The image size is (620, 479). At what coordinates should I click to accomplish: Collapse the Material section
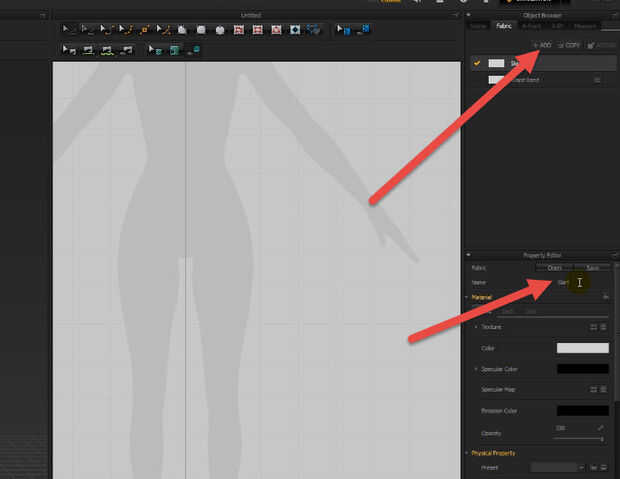467,297
